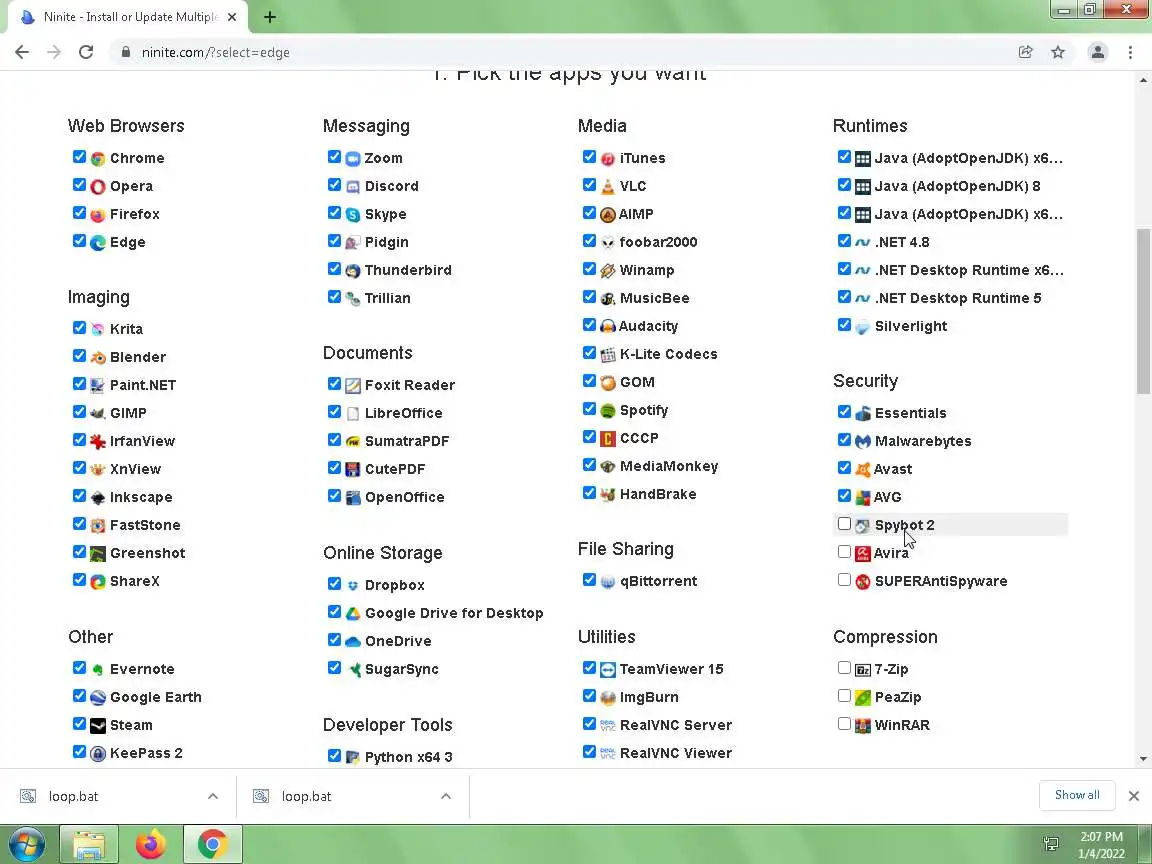Image resolution: width=1152 pixels, height=864 pixels.
Task: Open the first loop.bat download options arrow
Action: coord(212,796)
